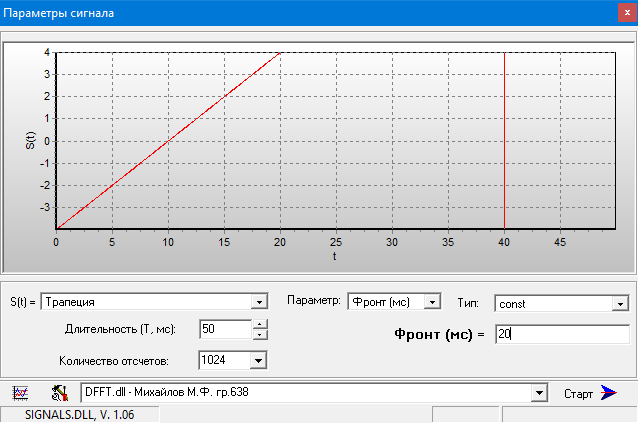Viewport: 638px width, 423px height.
Task: Click the signal graph icon in bottom toolbar
Action: click(20, 393)
